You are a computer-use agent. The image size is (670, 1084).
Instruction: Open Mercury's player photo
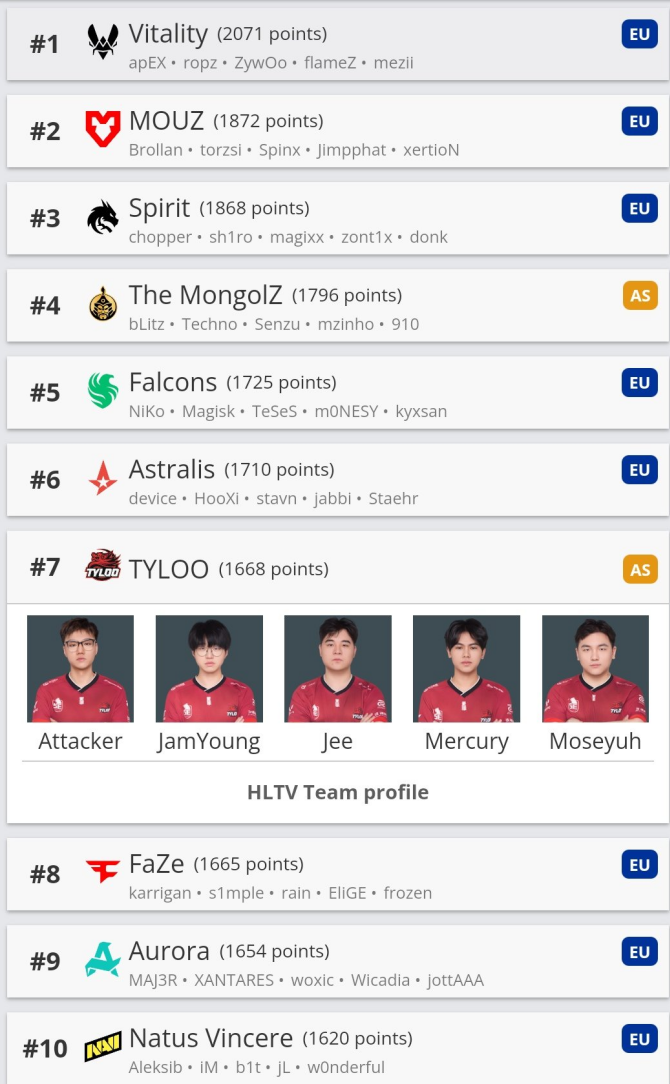click(466, 668)
